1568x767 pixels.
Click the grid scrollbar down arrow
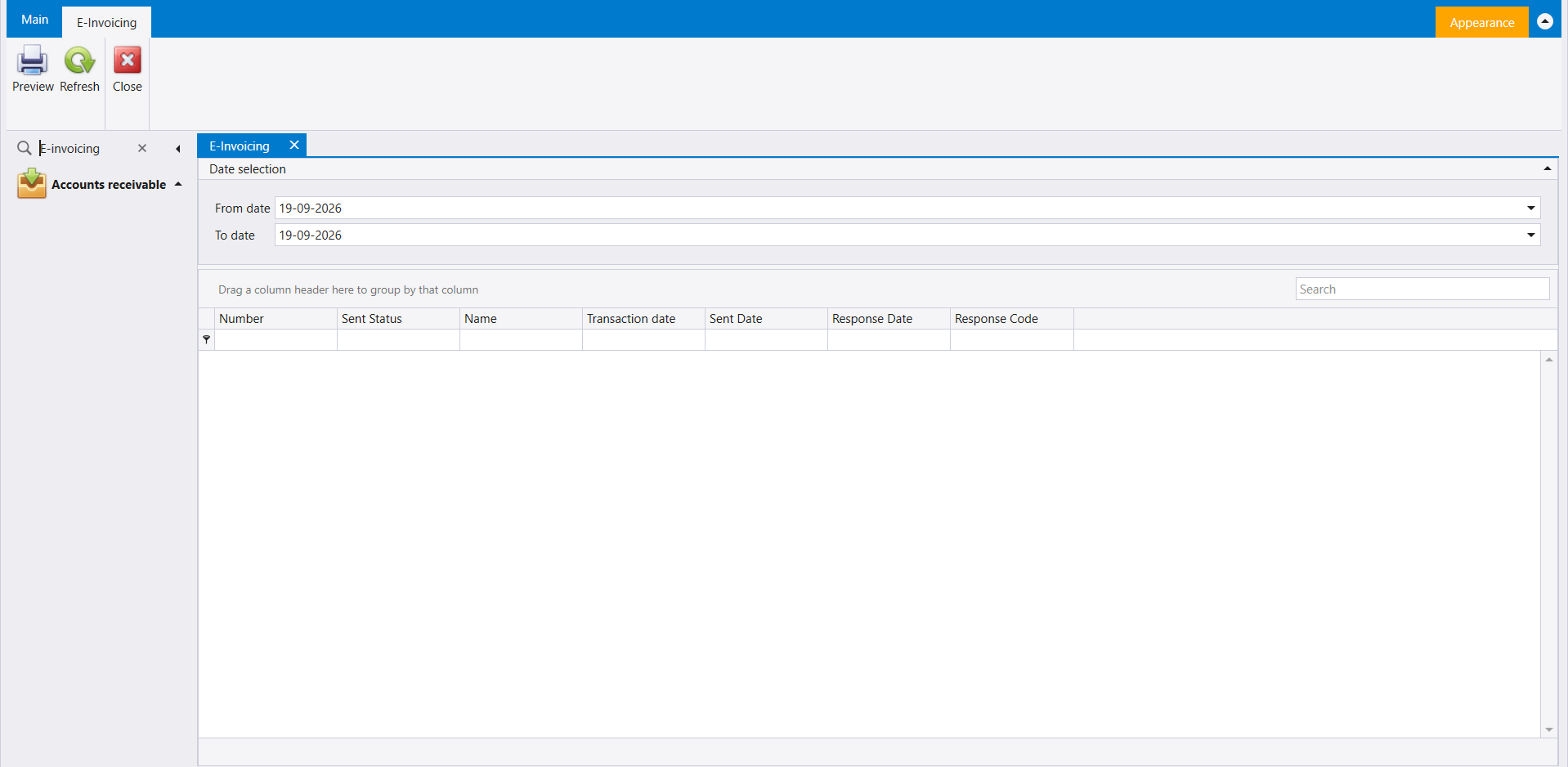pyautogui.click(x=1549, y=729)
